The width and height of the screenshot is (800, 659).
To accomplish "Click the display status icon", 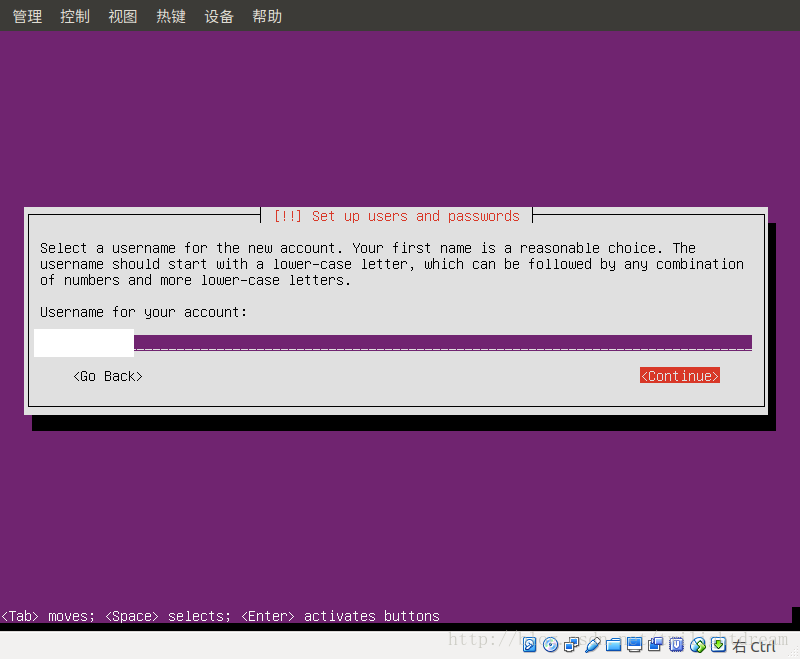I will tap(634, 644).
